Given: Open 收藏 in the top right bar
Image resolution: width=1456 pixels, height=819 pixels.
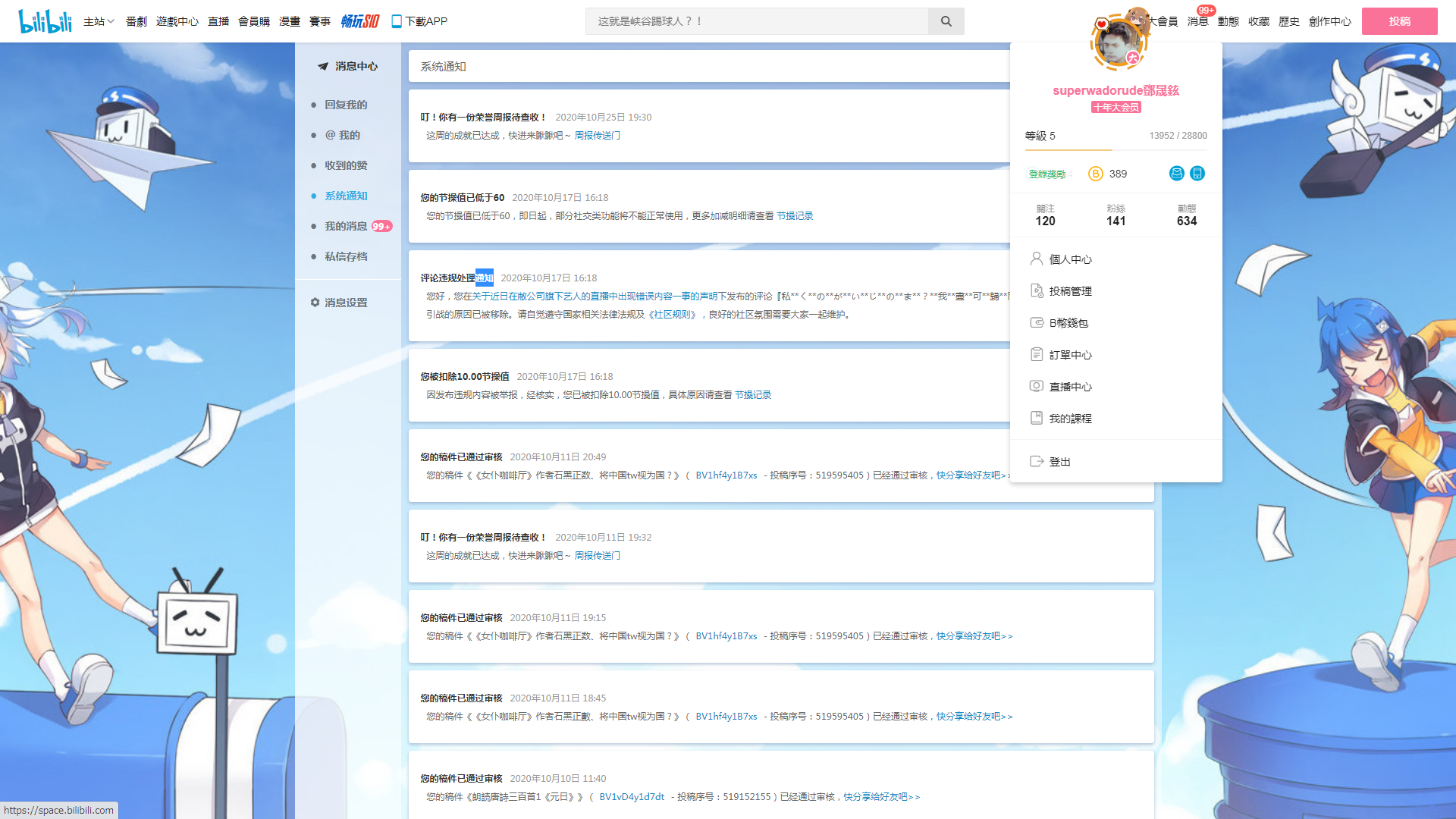Looking at the screenshot, I should (x=1259, y=21).
